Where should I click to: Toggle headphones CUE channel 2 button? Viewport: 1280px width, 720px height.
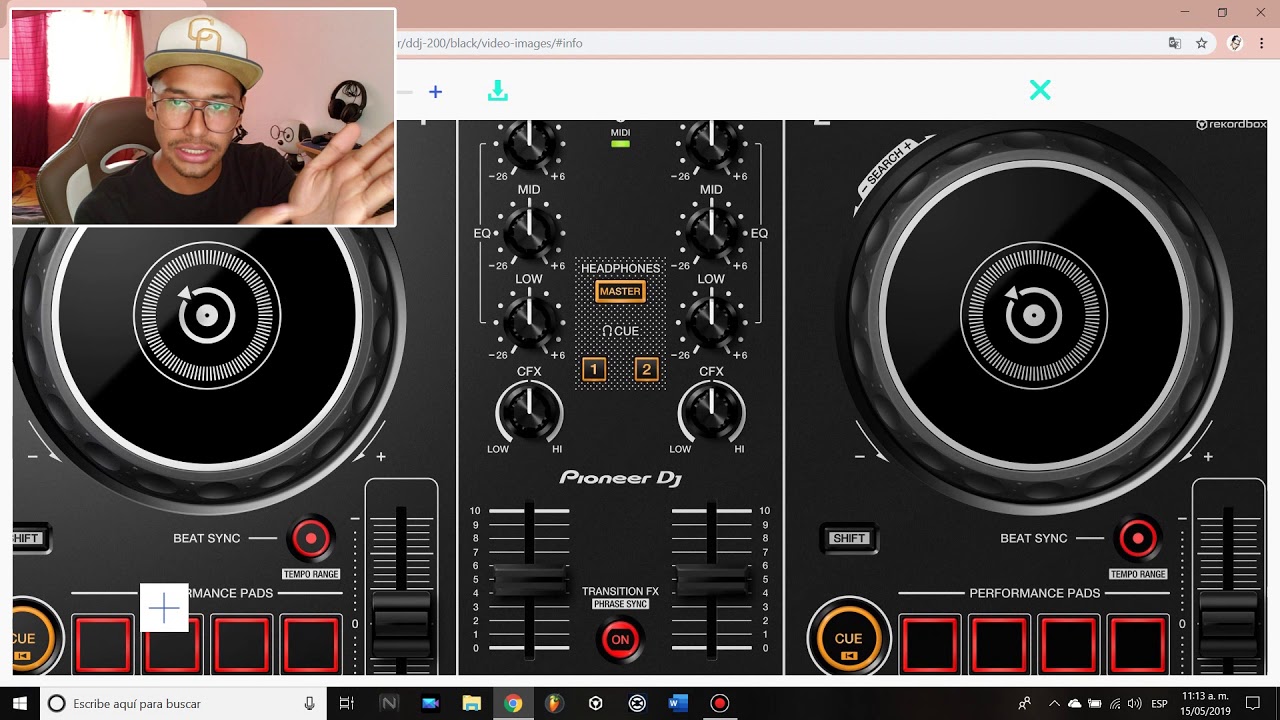coord(646,370)
